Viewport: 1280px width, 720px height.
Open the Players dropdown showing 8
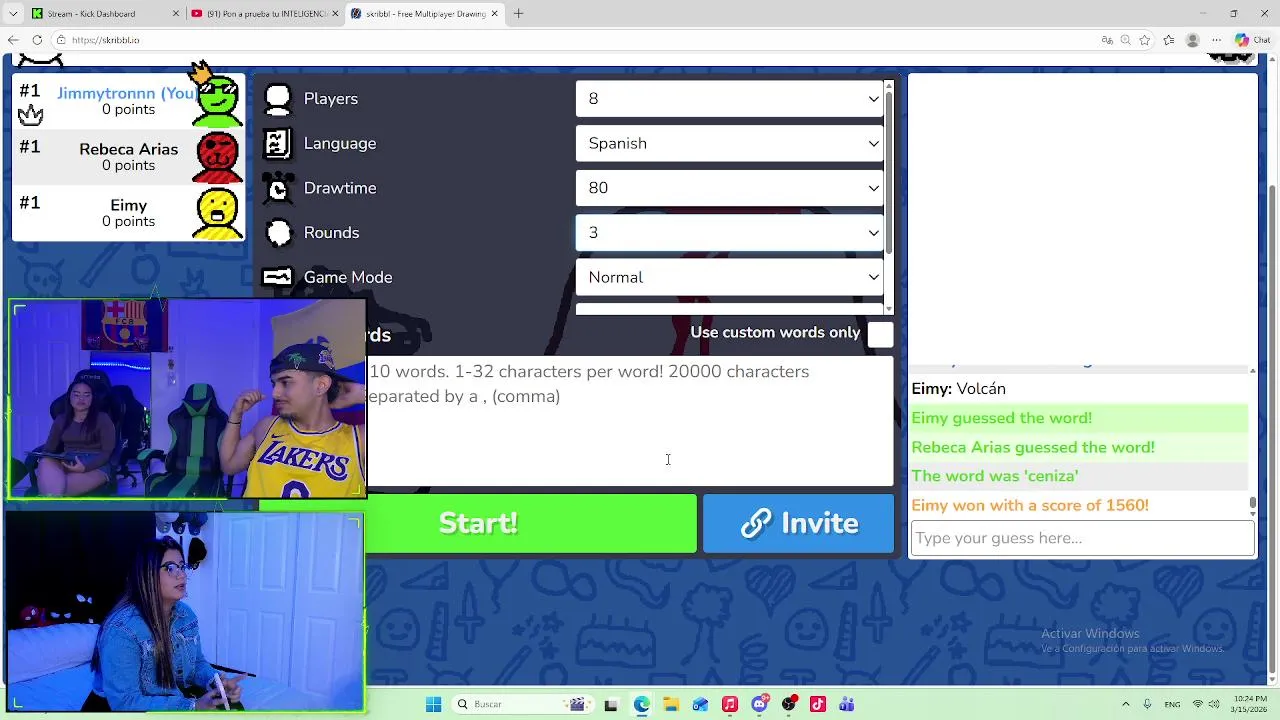pyautogui.click(x=730, y=99)
